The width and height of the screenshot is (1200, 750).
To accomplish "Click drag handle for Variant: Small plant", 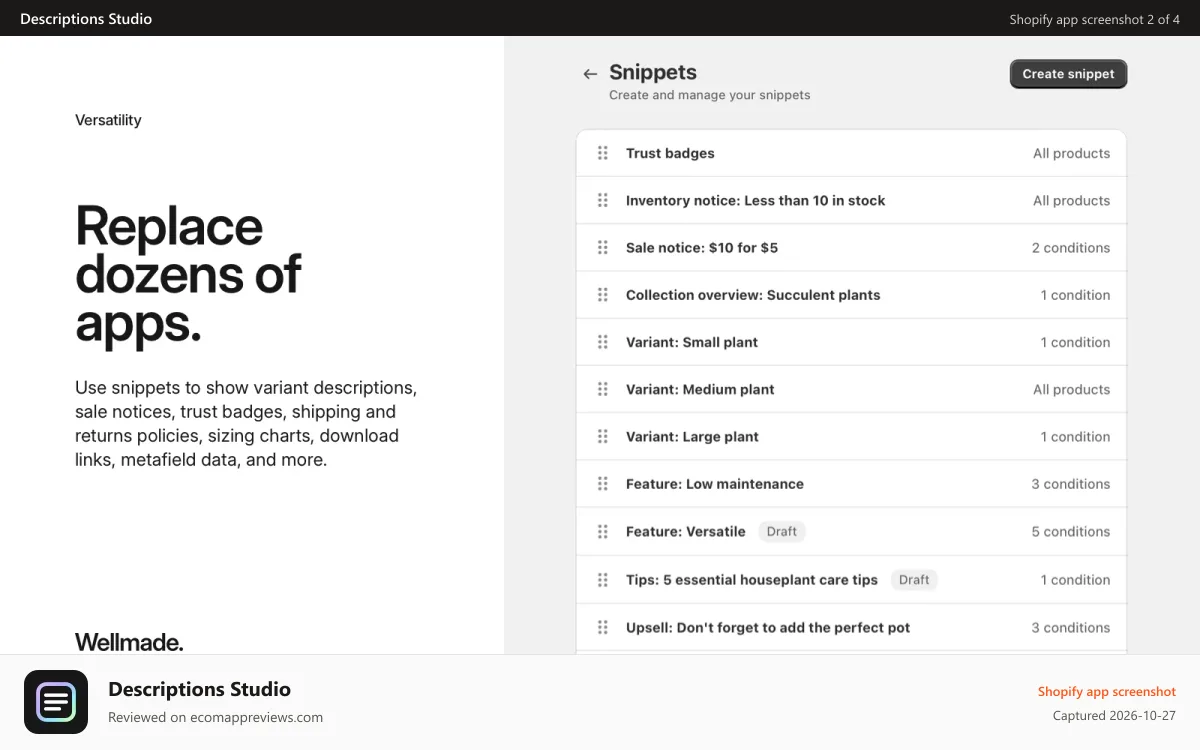I will [x=603, y=342].
